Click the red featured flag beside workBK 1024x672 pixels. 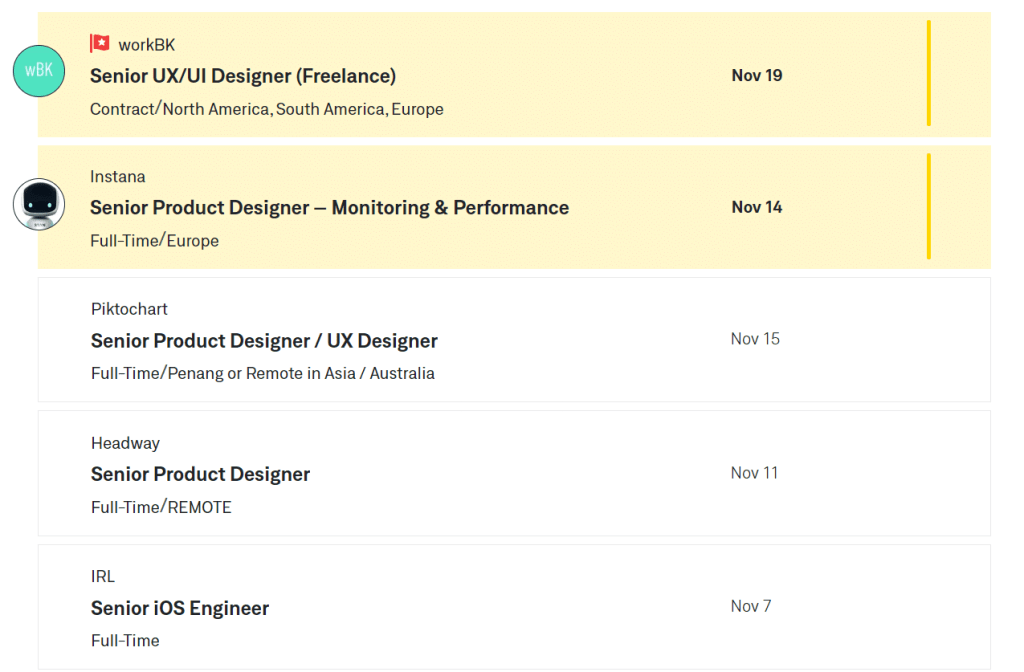pyautogui.click(x=99, y=43)
